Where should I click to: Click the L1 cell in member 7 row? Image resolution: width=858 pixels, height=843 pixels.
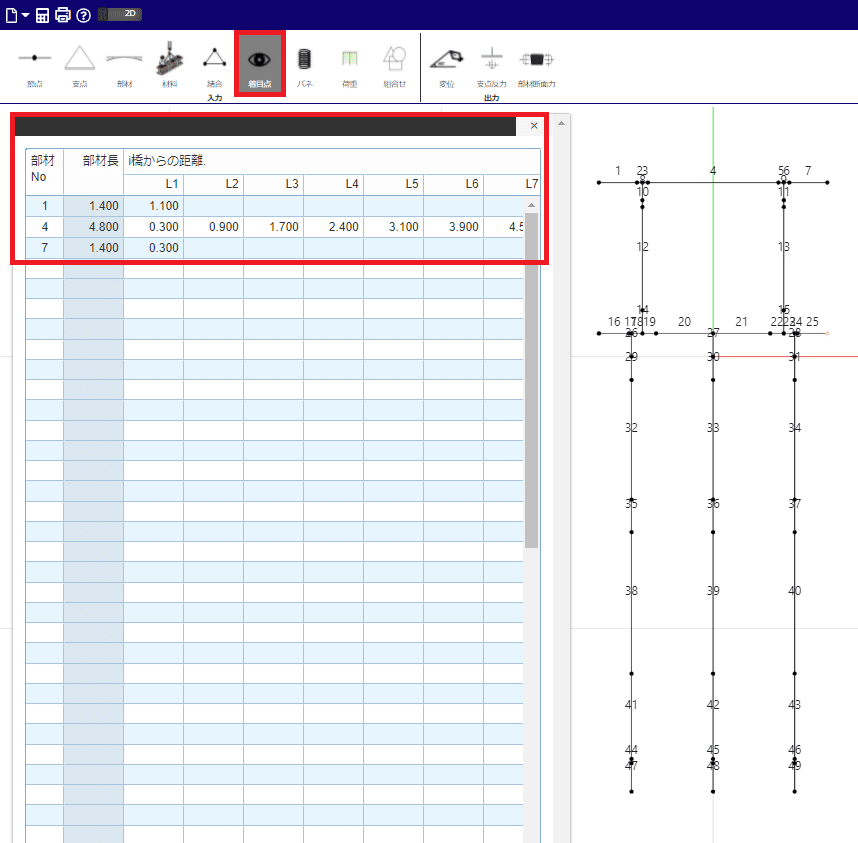[154, 247]
